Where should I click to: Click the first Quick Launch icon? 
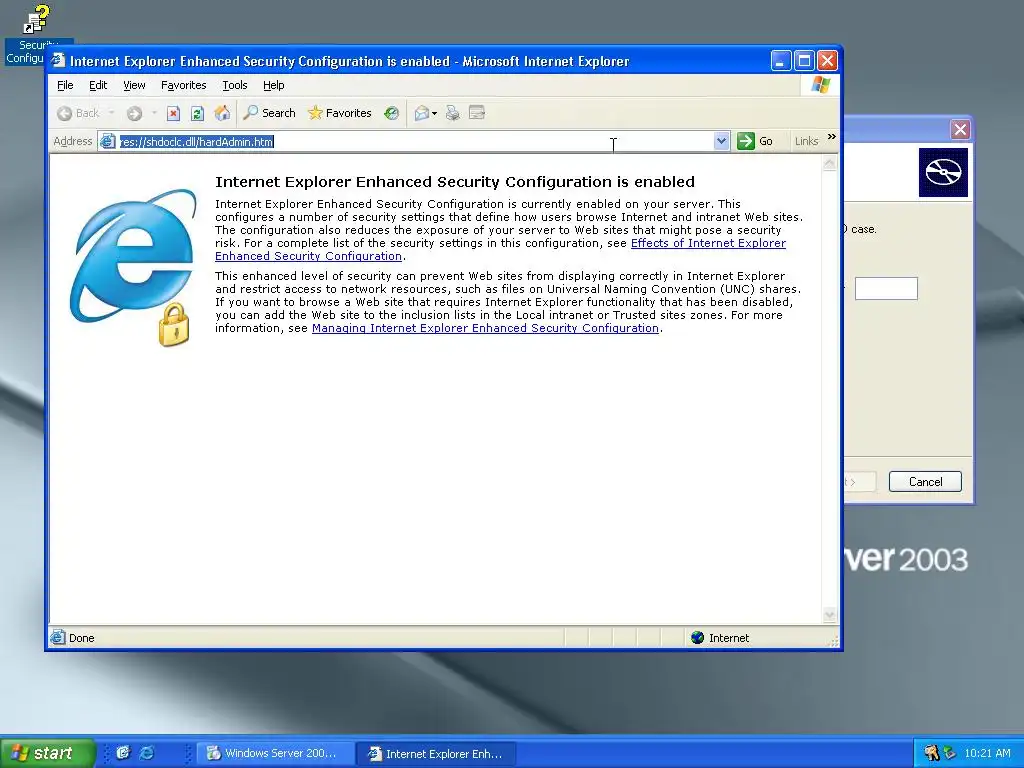click(x=123, y=753)
